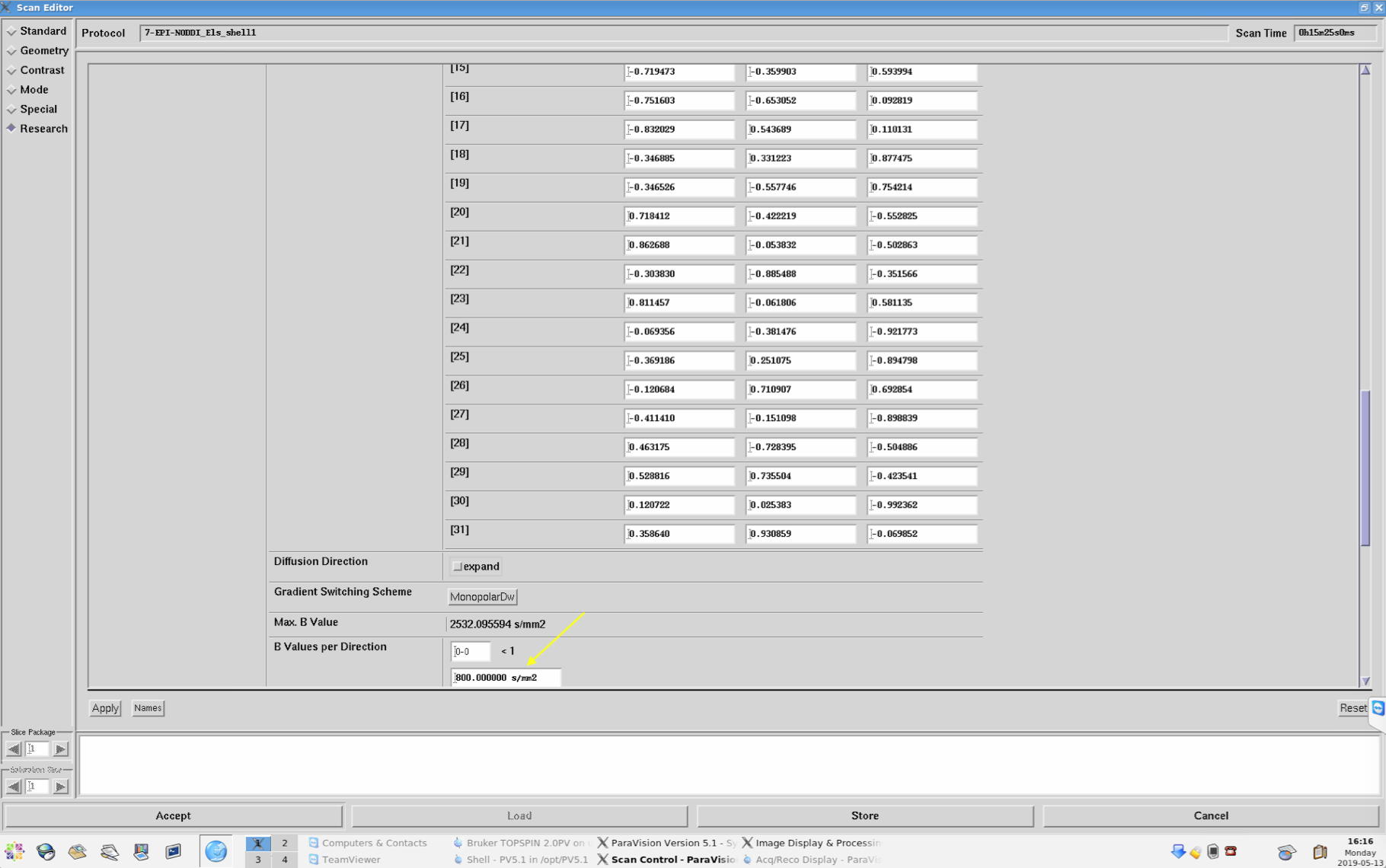Select the Geometry parameter class

pos(37,51)
